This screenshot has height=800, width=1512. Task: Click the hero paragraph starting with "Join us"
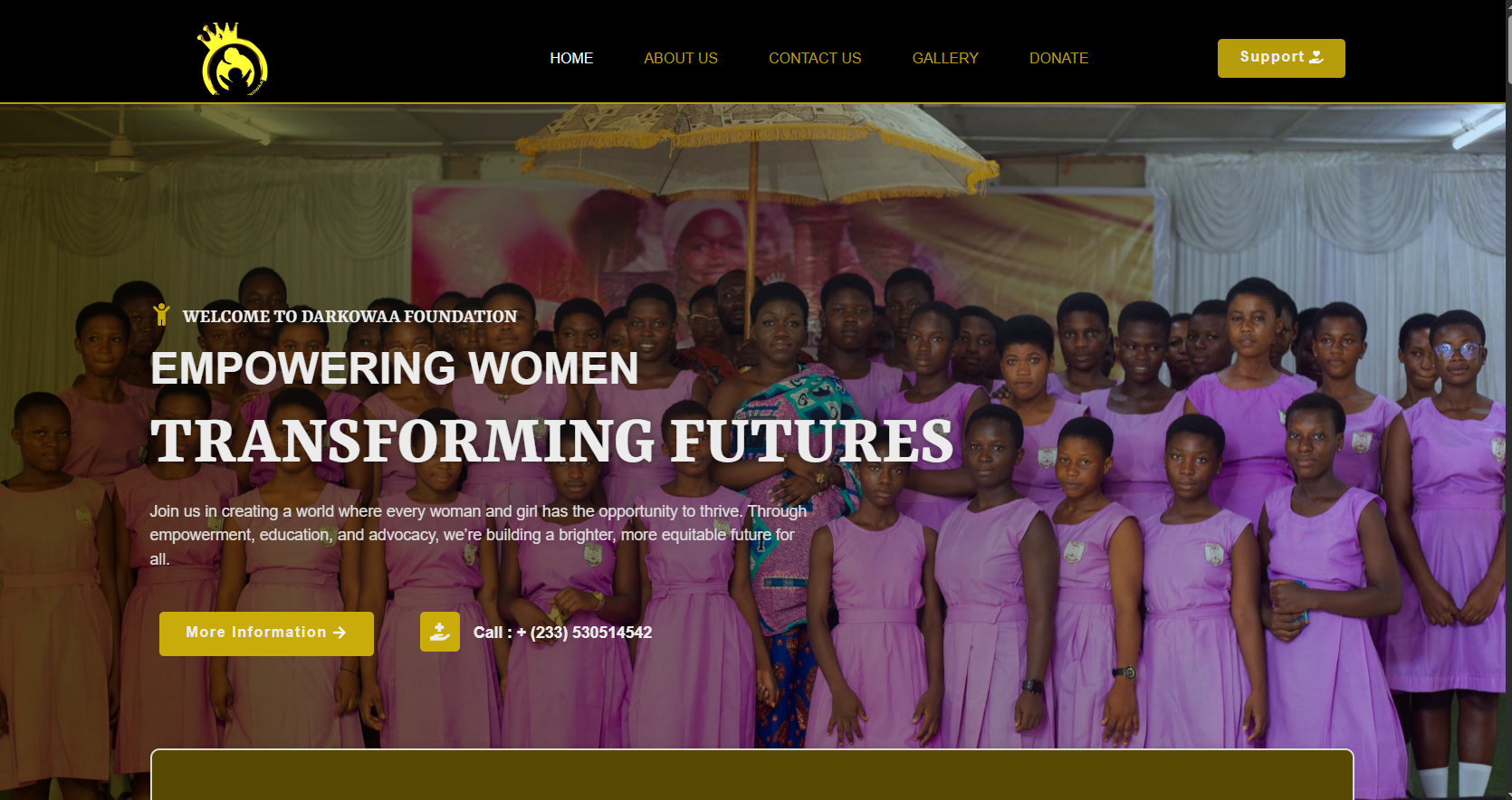click(x=478, y=535)
